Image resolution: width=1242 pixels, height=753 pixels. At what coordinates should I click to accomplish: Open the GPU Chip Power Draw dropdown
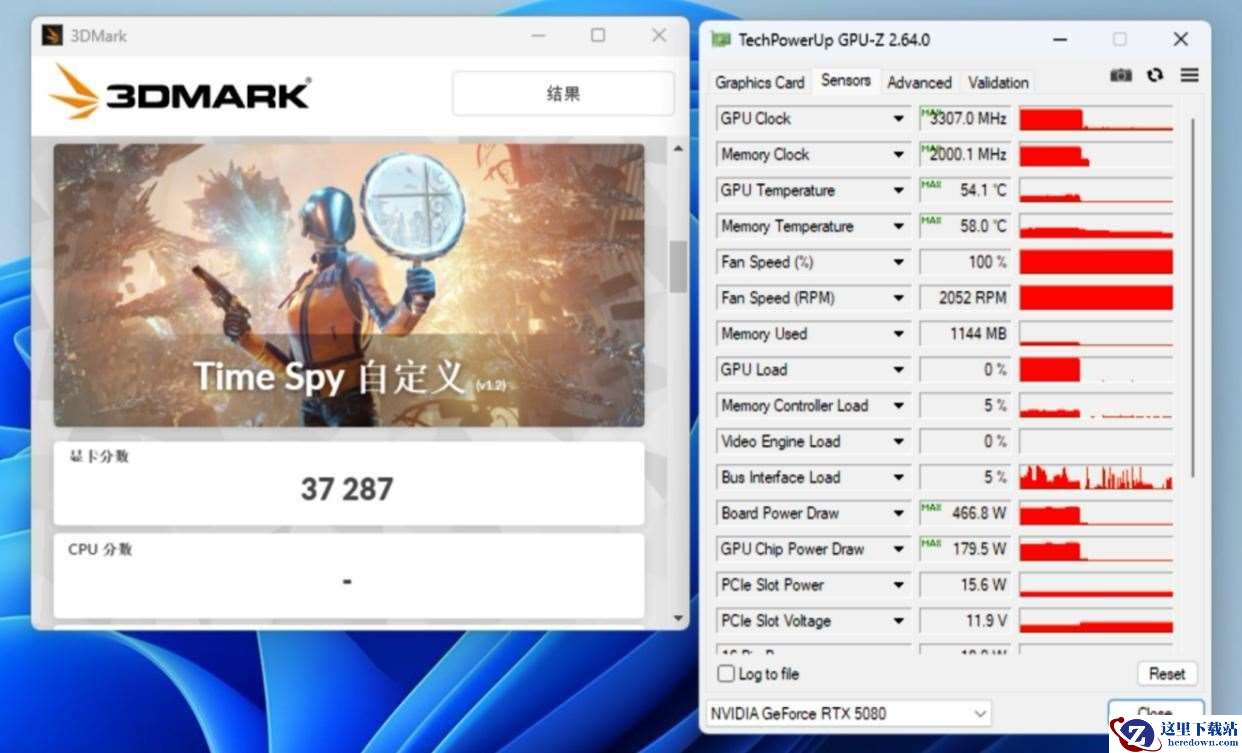(x=898, y=549)
